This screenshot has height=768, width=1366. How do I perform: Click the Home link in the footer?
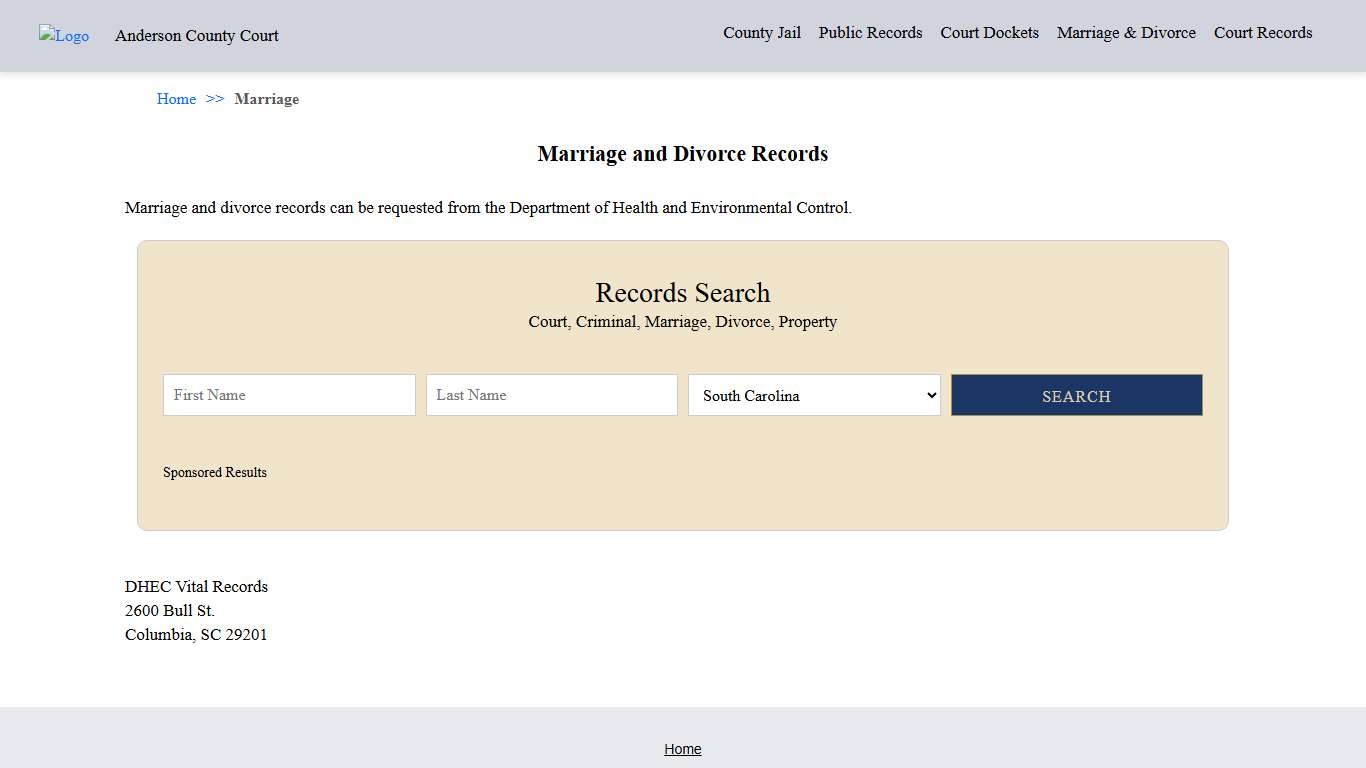click(683, 748)
